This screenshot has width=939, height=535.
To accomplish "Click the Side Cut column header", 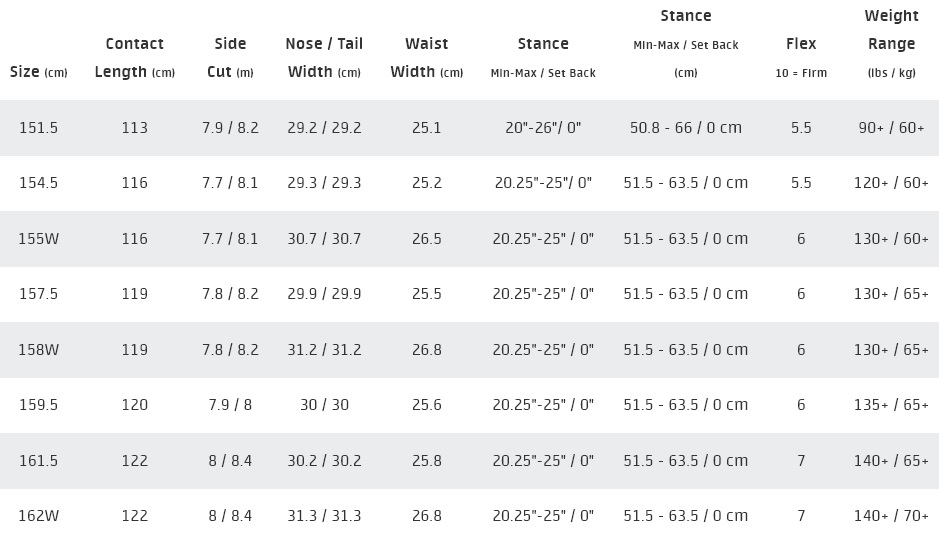I will 230,58.
